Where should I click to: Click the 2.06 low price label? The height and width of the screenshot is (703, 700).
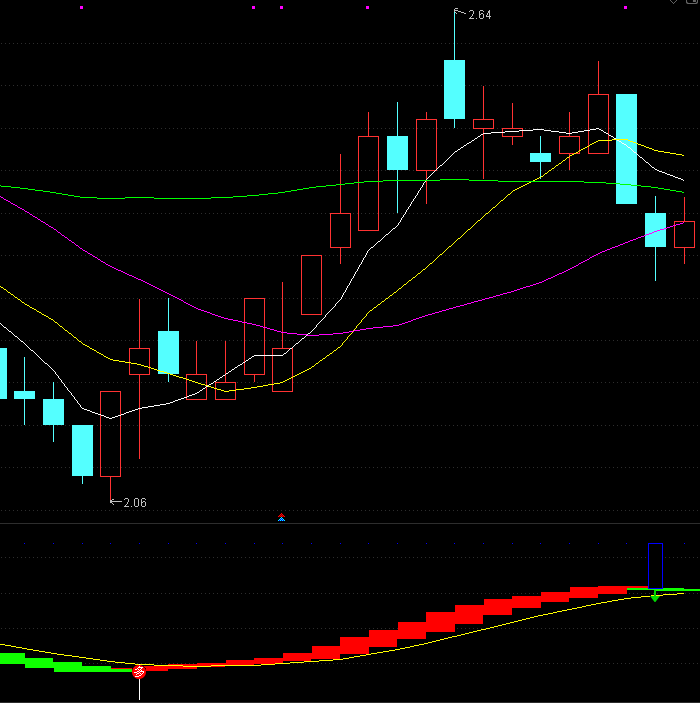tap(135, 503)
